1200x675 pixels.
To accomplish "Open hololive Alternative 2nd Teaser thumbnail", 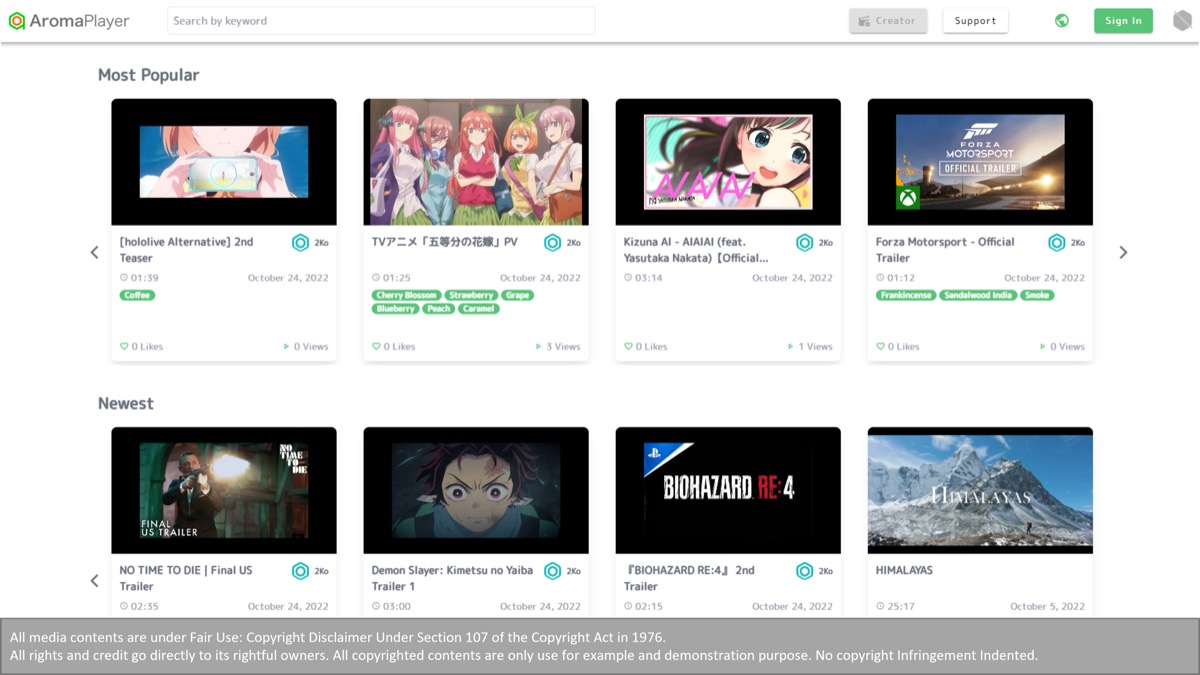I will click(x=224, y=162).
